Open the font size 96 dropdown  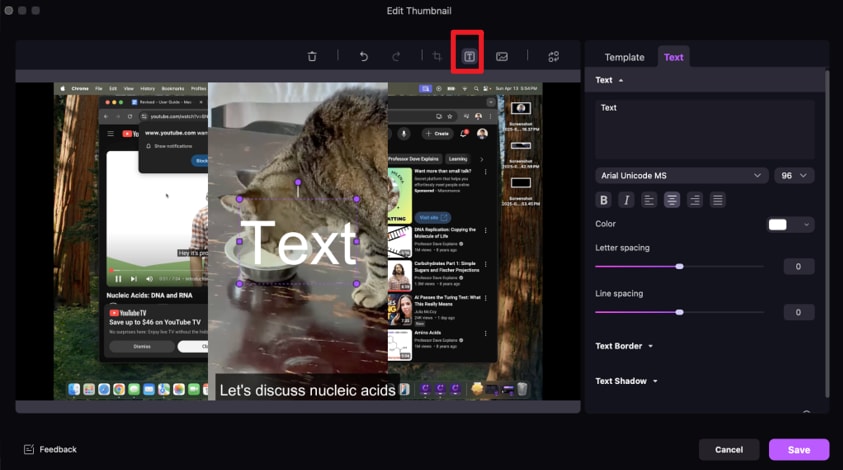pyautogui.click(x=794, y=176)
